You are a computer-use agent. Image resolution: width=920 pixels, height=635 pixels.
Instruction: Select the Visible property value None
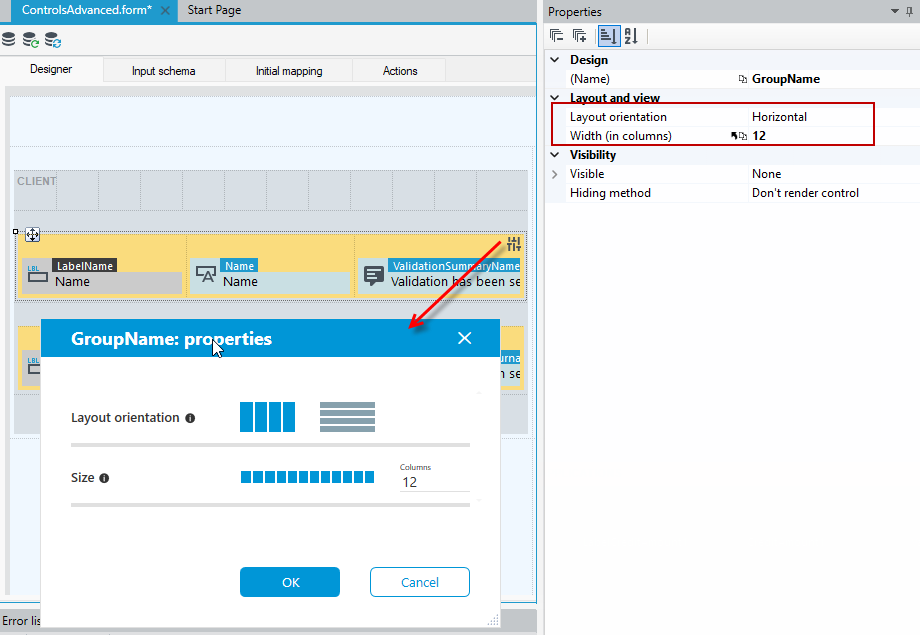click(x=766, y=174)
